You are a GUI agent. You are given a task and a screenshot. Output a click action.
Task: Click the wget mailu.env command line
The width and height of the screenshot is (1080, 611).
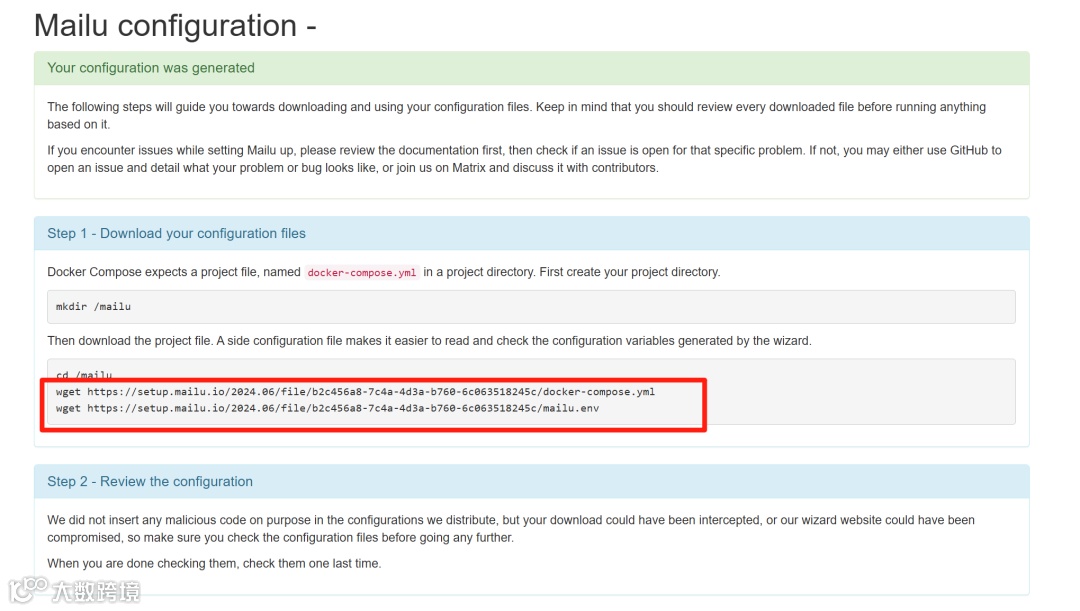(x=328, y=408)
